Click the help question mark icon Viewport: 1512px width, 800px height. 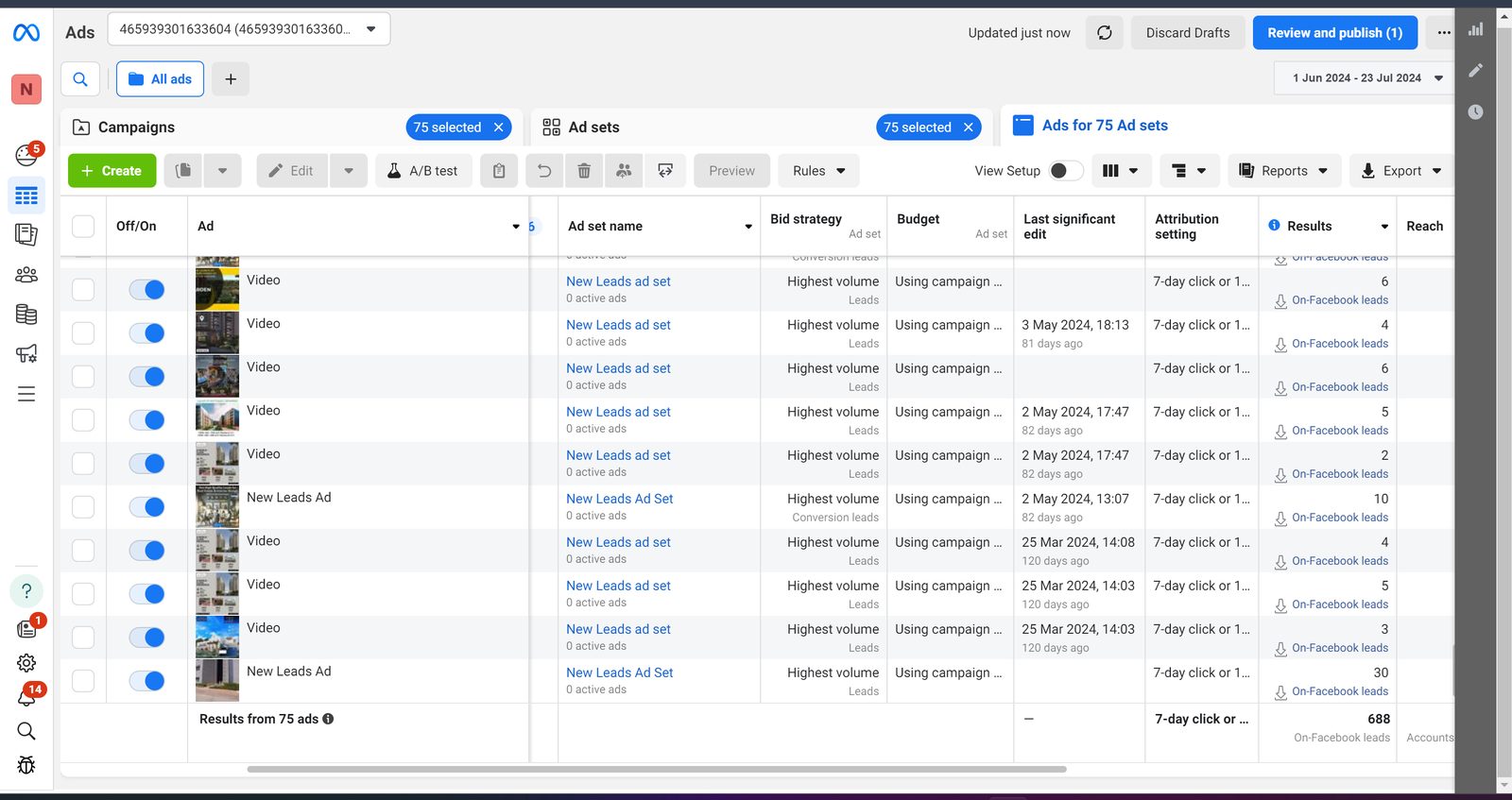click(26, 591)
